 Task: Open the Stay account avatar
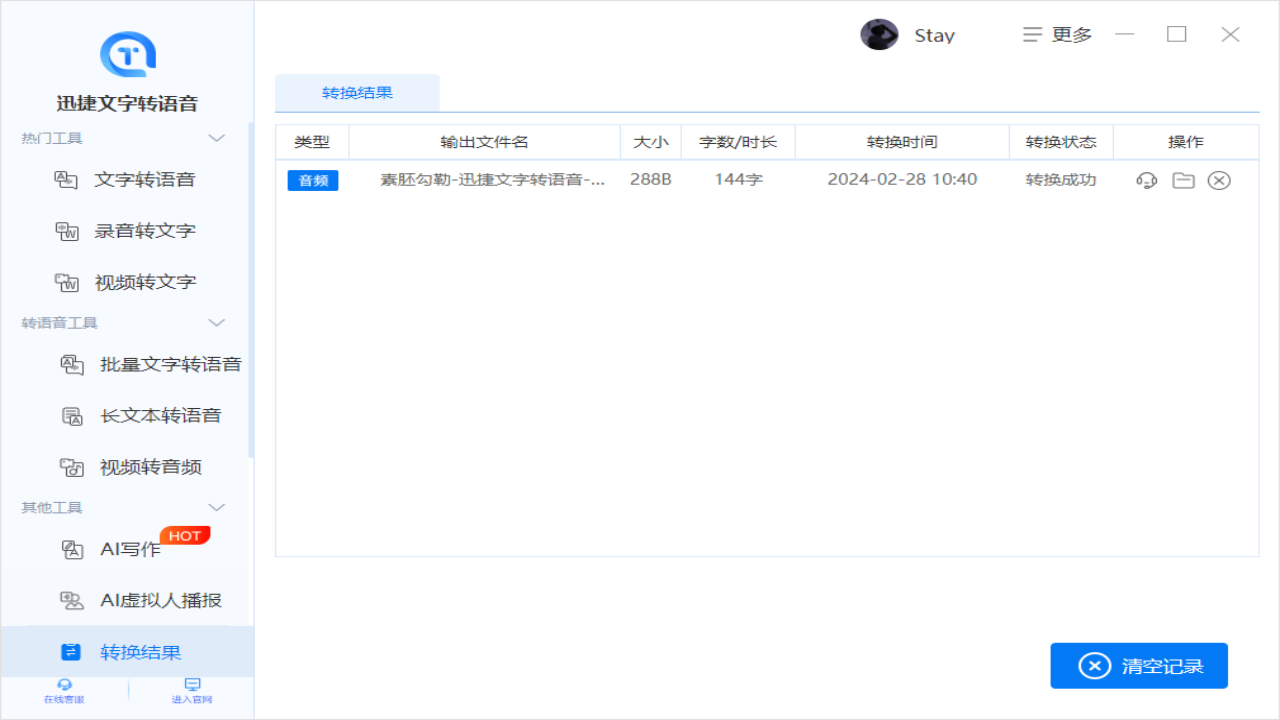tap(879, 34)
